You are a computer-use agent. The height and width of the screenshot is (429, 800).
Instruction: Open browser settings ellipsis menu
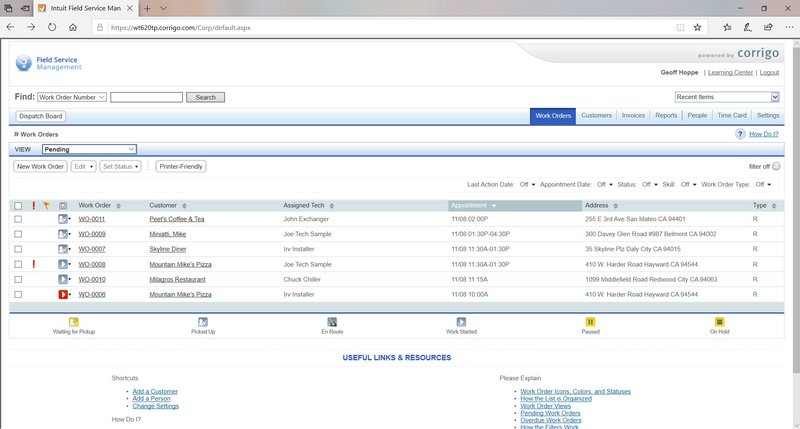pos(789,28)
